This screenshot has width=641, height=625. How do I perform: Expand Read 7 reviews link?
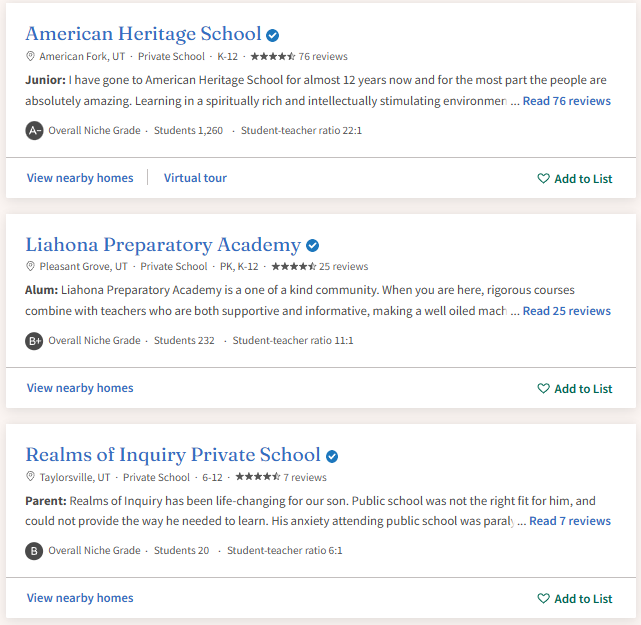pyautogui.click(x=570, y=521)
